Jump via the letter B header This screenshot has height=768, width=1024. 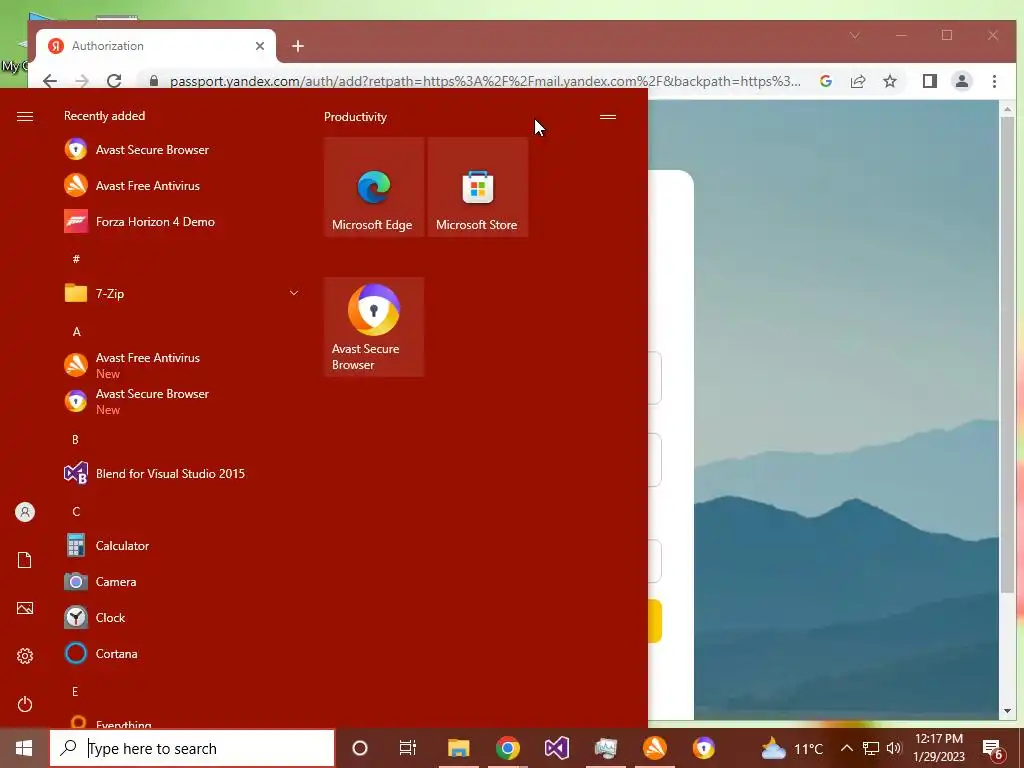pos(75,440)
